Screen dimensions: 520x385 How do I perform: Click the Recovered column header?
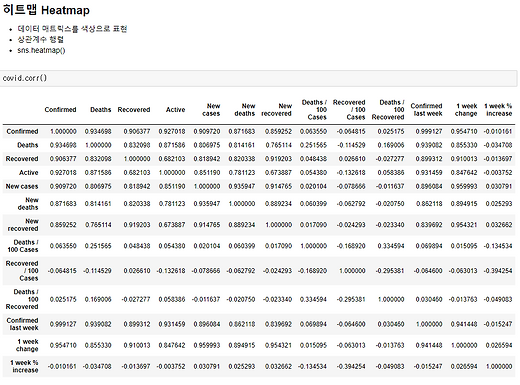coord(134,110)
